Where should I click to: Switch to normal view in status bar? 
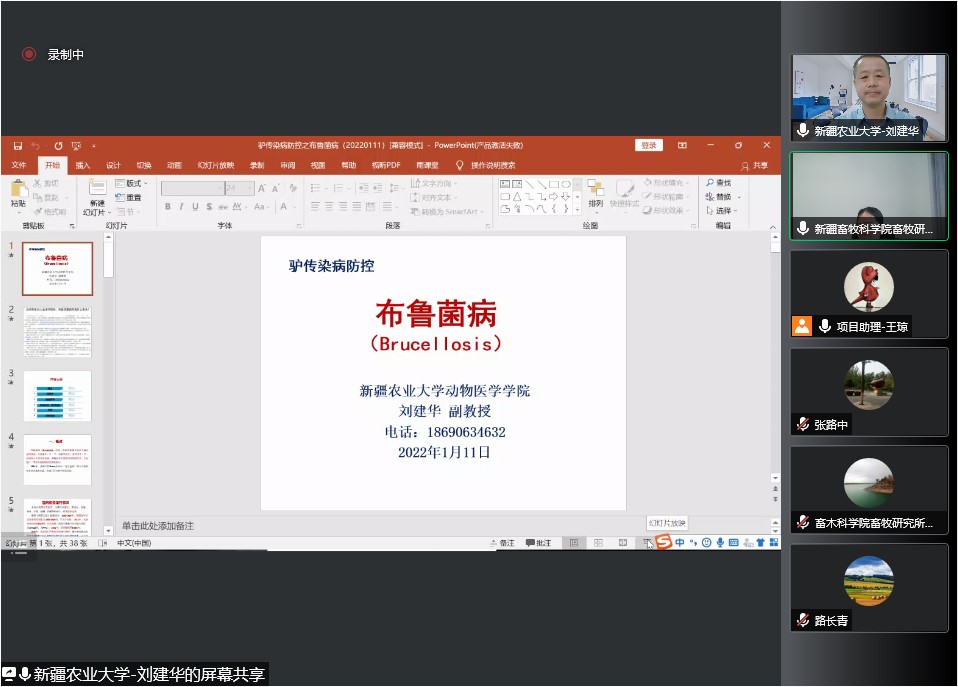[573, 543]
